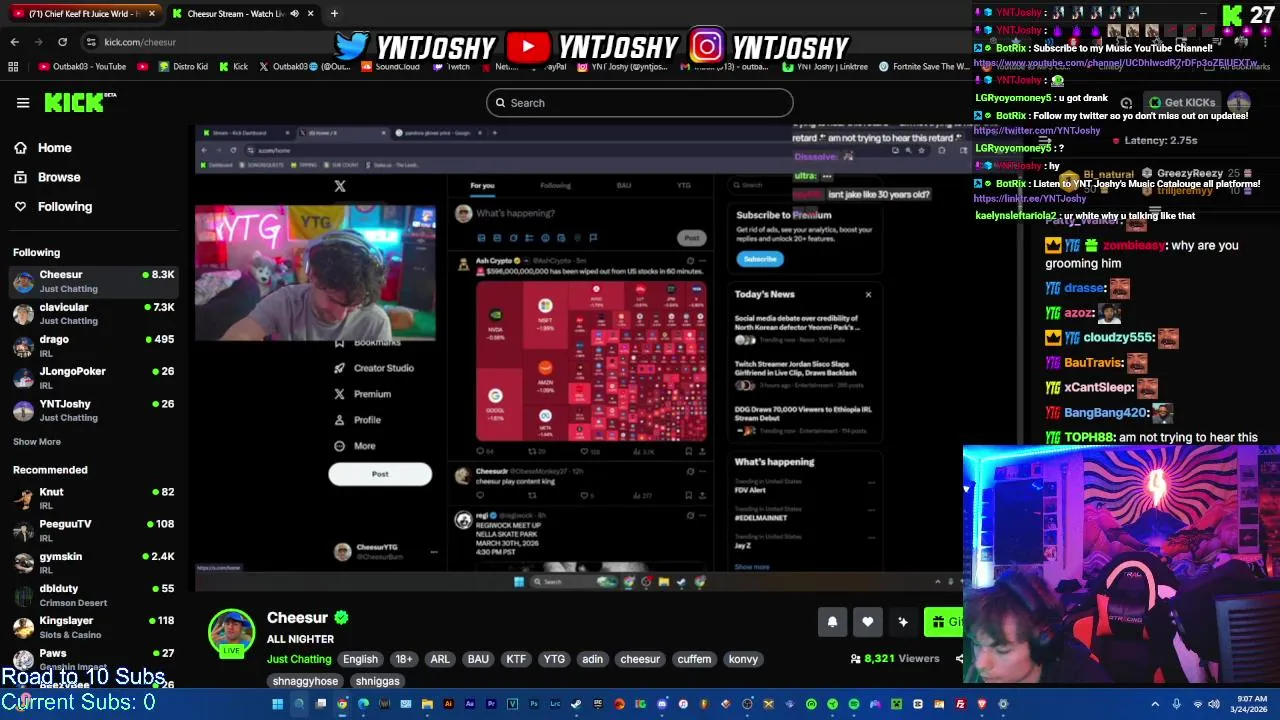Click the kick.com address bar
Screen dimensions: 1280x720
point(140,42)
